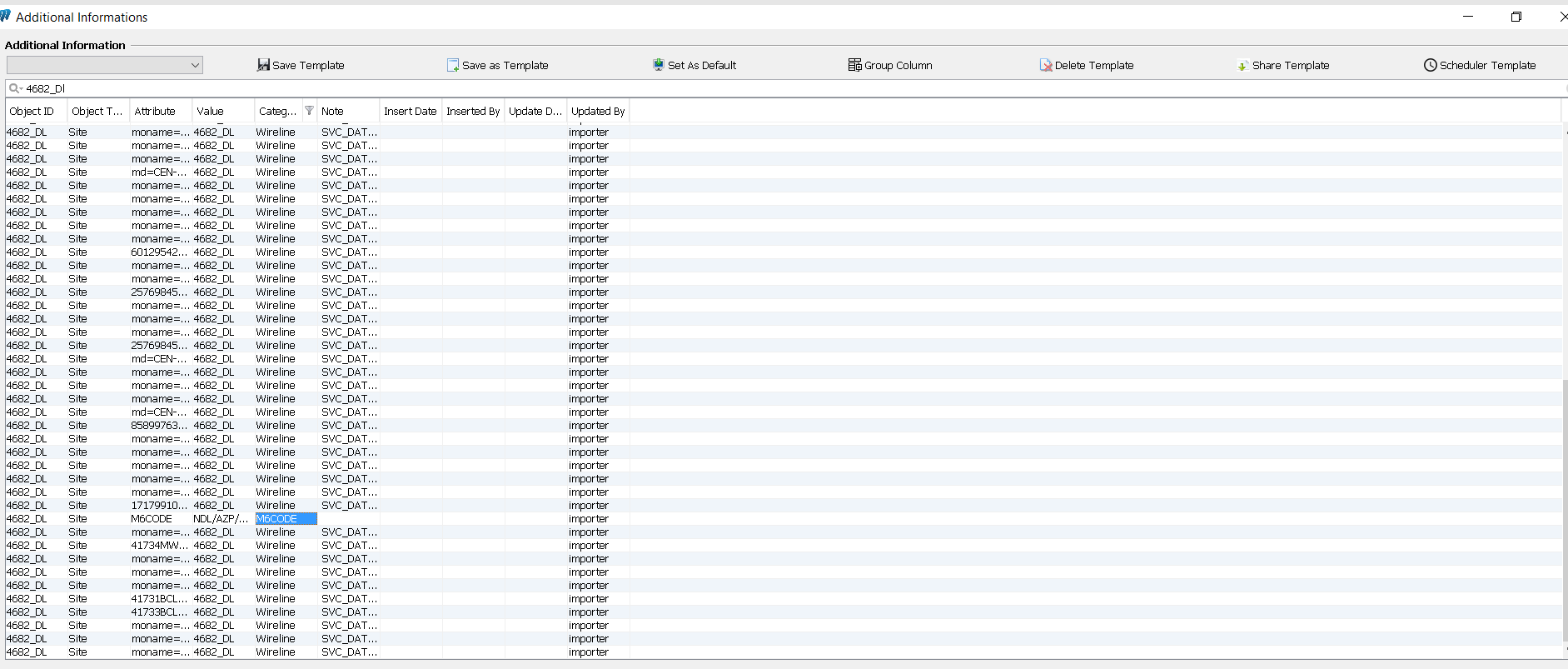Click the filter icon in Category column

(309, 111)
